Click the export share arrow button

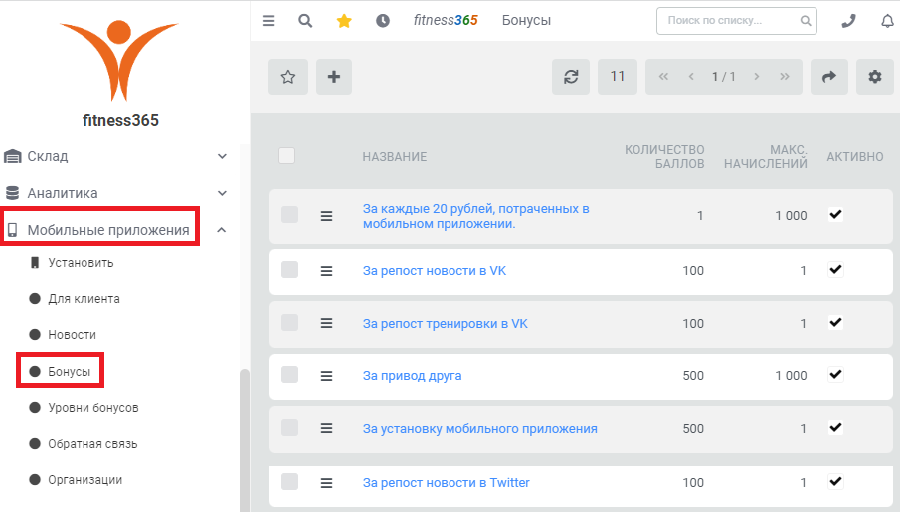[x=829, y=76]
